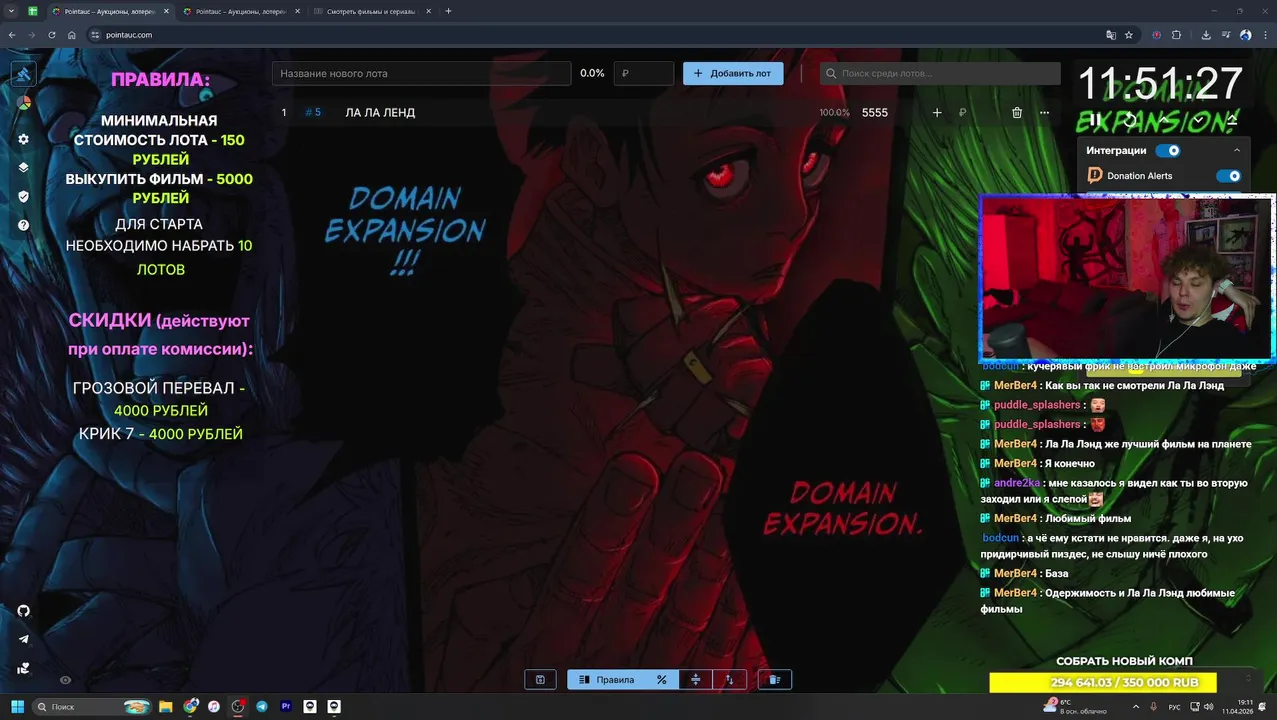Go back in browser history
This screenshot has width=1277, height=720.
12,35
